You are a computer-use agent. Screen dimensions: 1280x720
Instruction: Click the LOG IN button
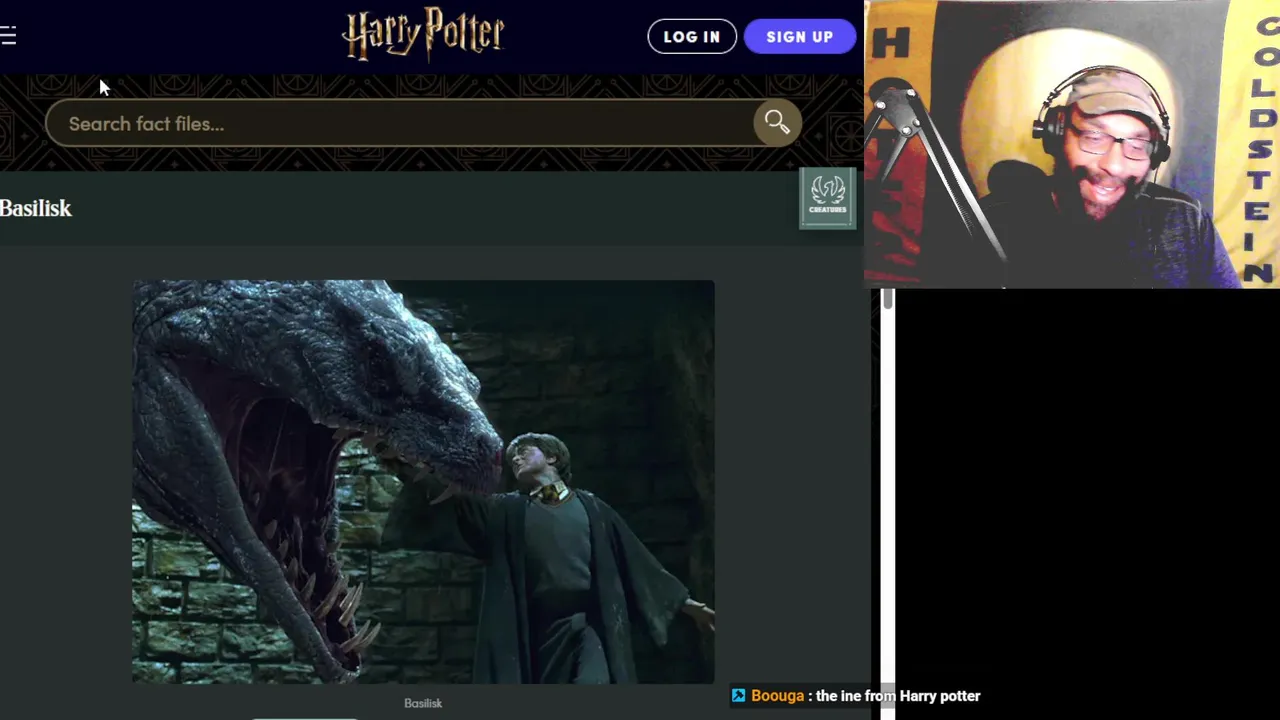pyautogui.click(x=692, y=37)
